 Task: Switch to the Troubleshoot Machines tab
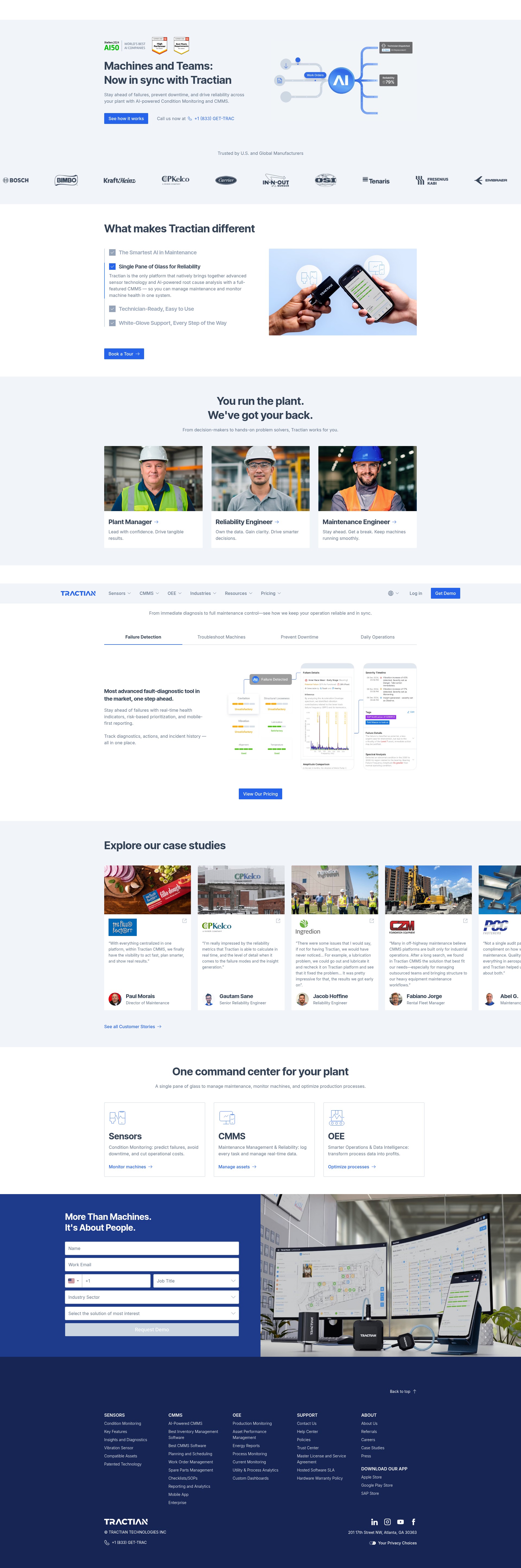click(x=221, y=637)
